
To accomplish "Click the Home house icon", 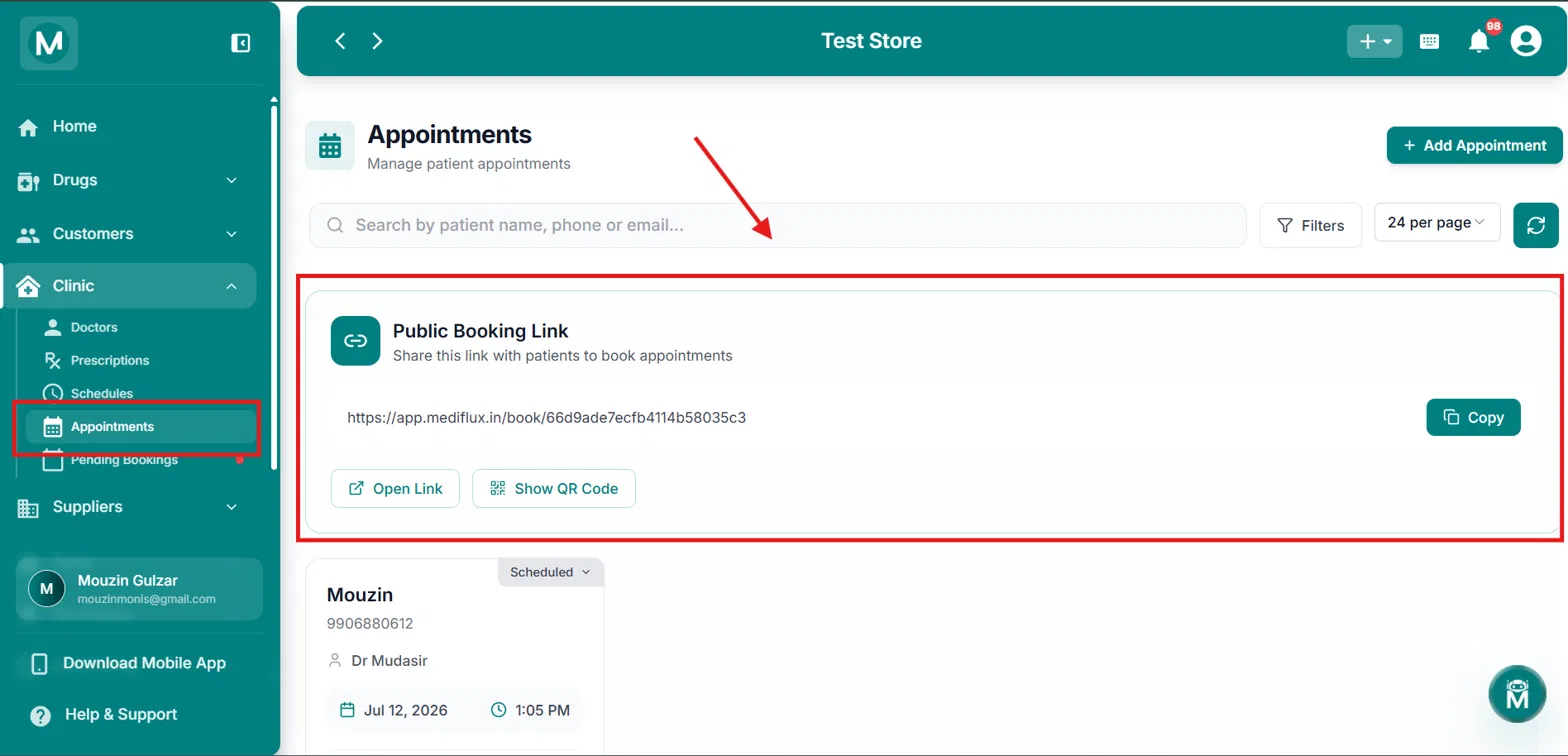I will pos(28,127).
